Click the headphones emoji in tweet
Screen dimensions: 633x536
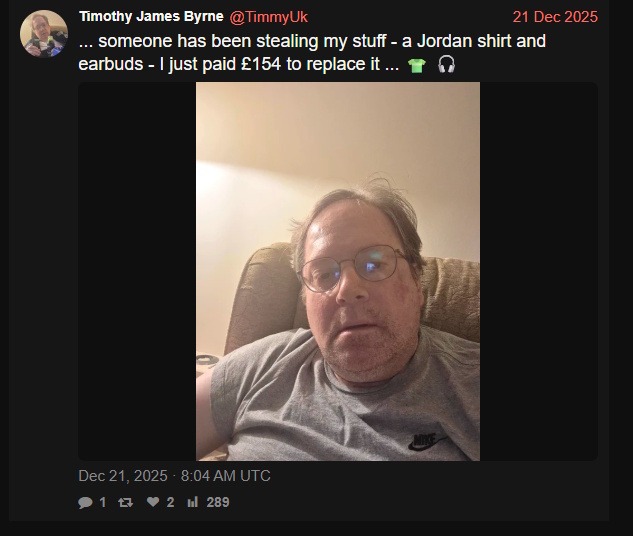[x=446, y=65]
